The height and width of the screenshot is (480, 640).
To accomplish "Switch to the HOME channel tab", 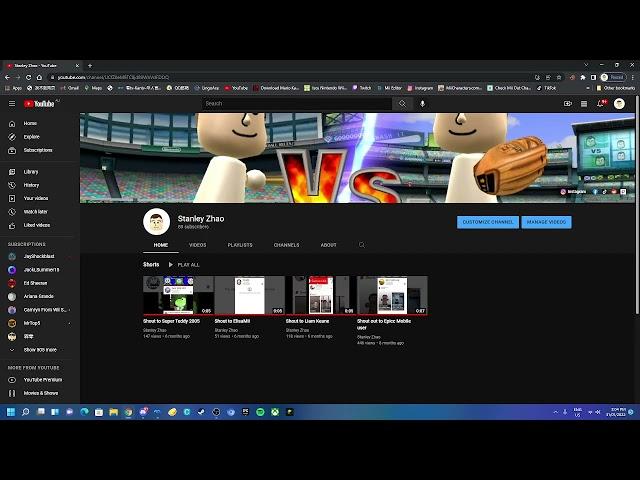I will pos(161,245).
